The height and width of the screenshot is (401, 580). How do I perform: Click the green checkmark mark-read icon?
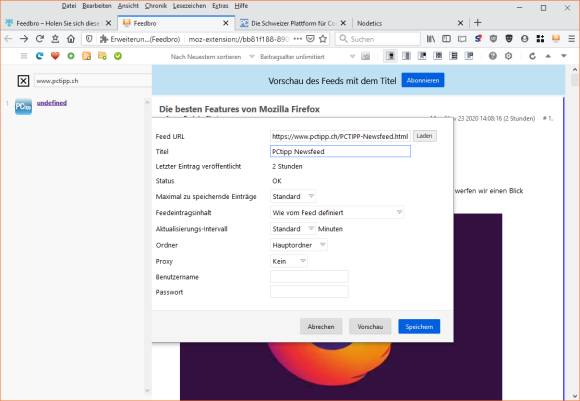point(118,56)
